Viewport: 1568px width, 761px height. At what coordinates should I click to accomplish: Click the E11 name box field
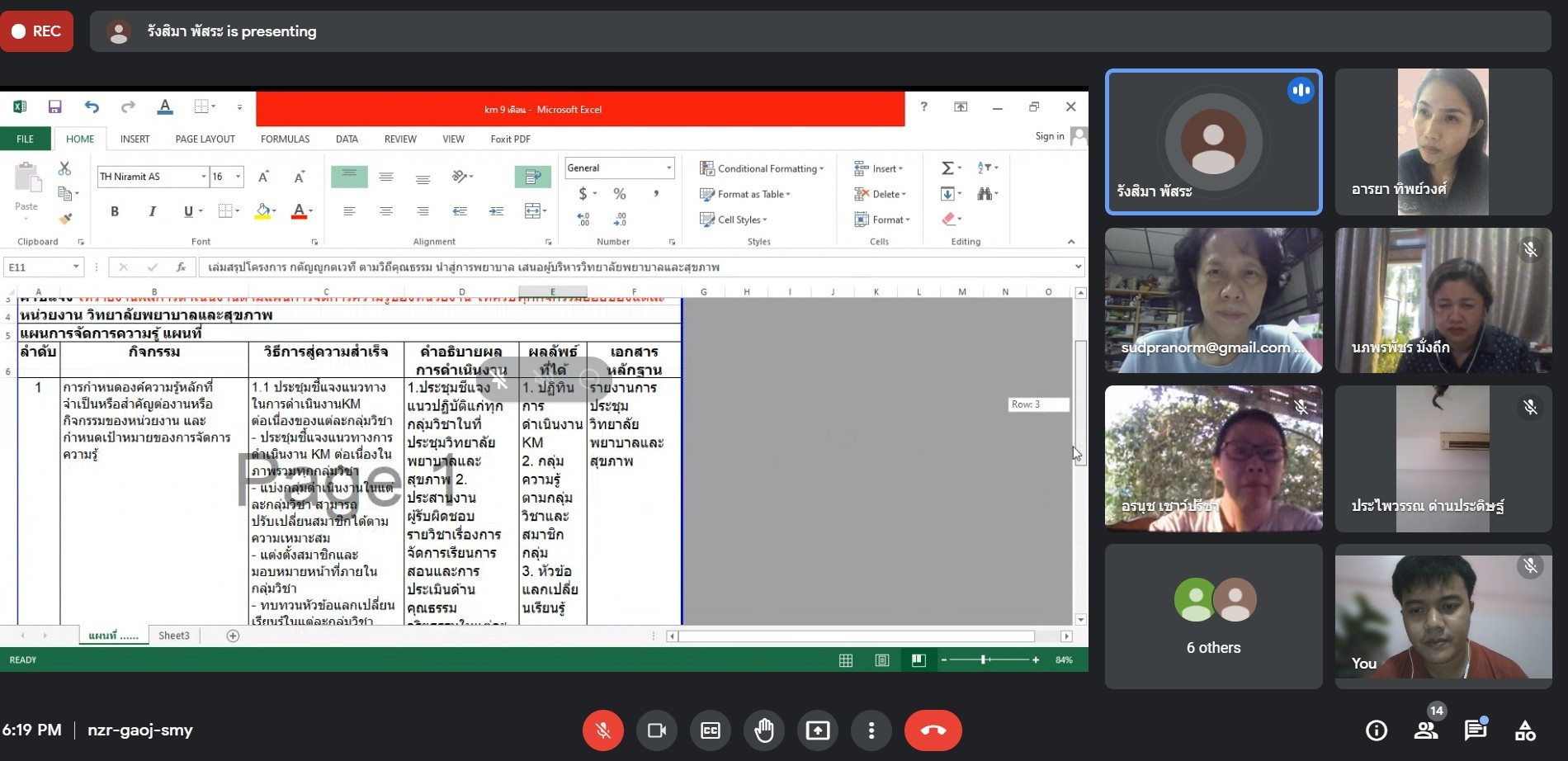pos(37,267)
